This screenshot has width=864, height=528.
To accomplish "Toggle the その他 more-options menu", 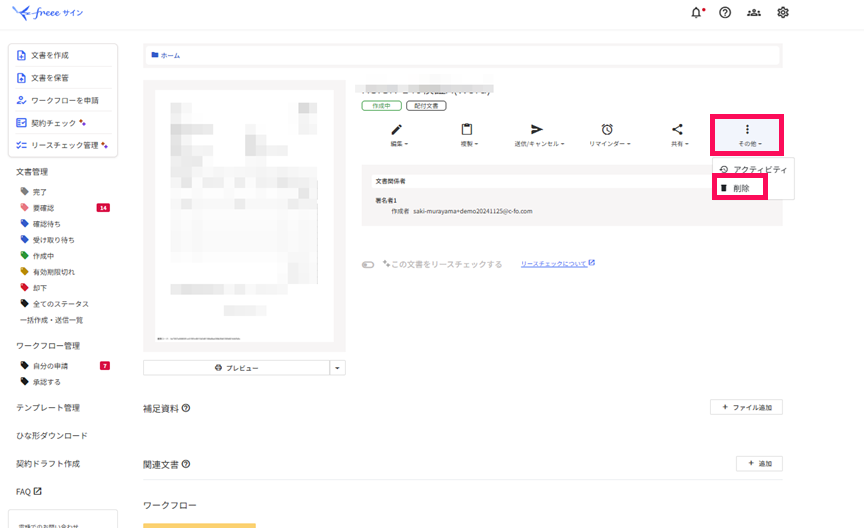I will pos(748,135).
